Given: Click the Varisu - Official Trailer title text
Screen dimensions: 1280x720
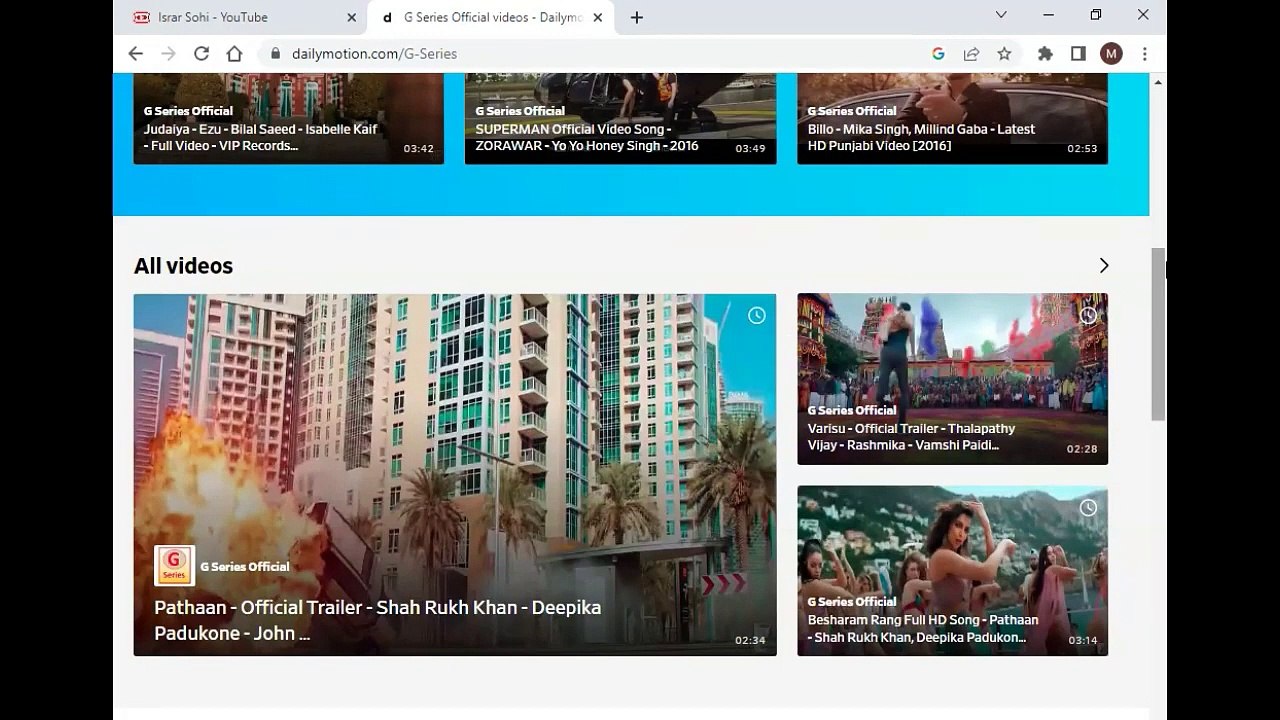Looking at the screenshot, I should pyautogui.click(x=911, y=437).
